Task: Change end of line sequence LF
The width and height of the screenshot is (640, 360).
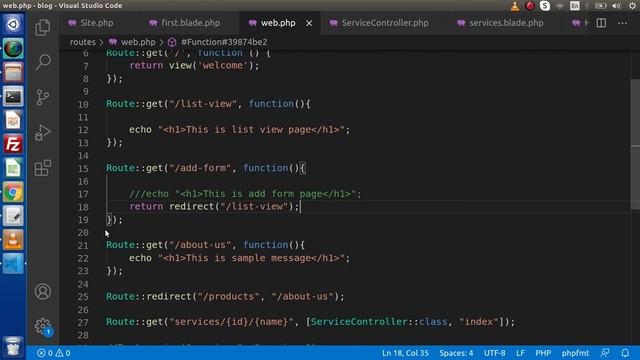Action: (520, 353)
